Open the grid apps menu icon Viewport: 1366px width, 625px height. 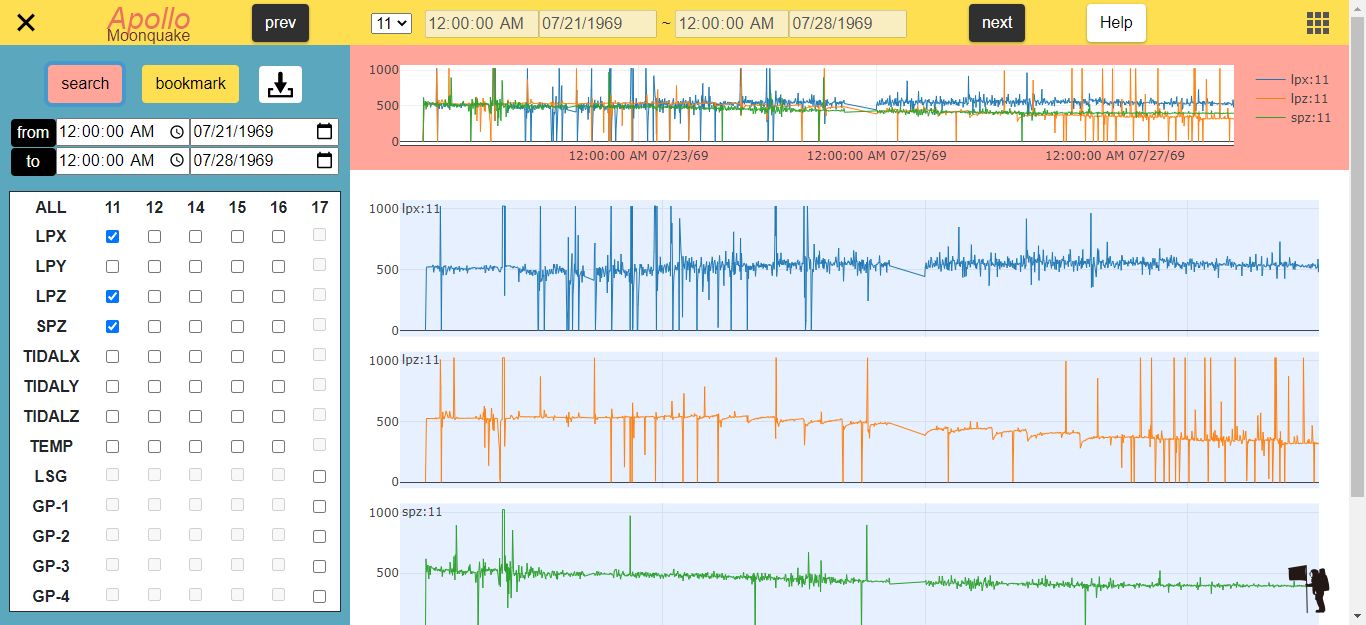[x=1318, y=23]
